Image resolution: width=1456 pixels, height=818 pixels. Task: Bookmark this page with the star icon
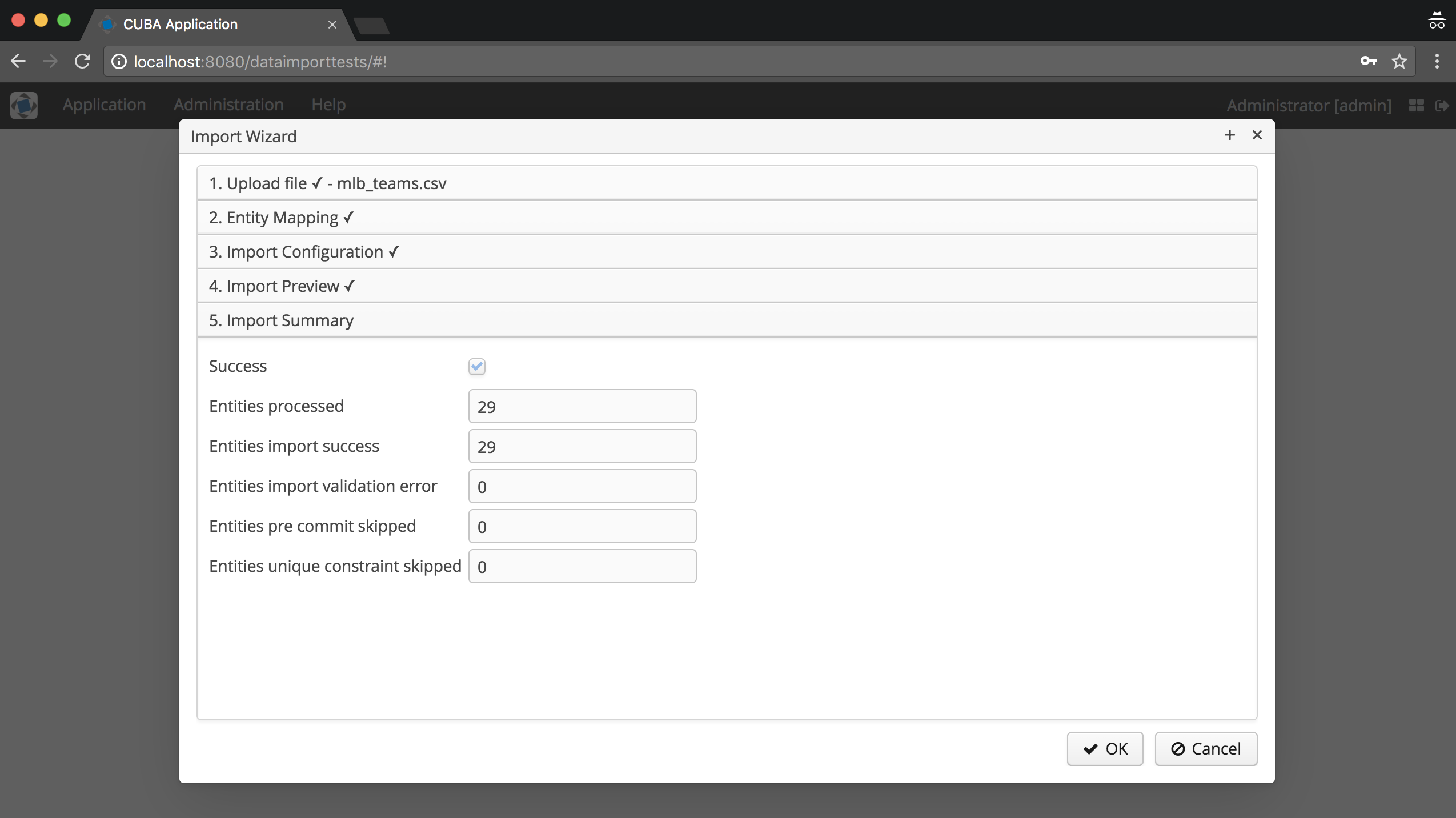tap(1399, 61)
